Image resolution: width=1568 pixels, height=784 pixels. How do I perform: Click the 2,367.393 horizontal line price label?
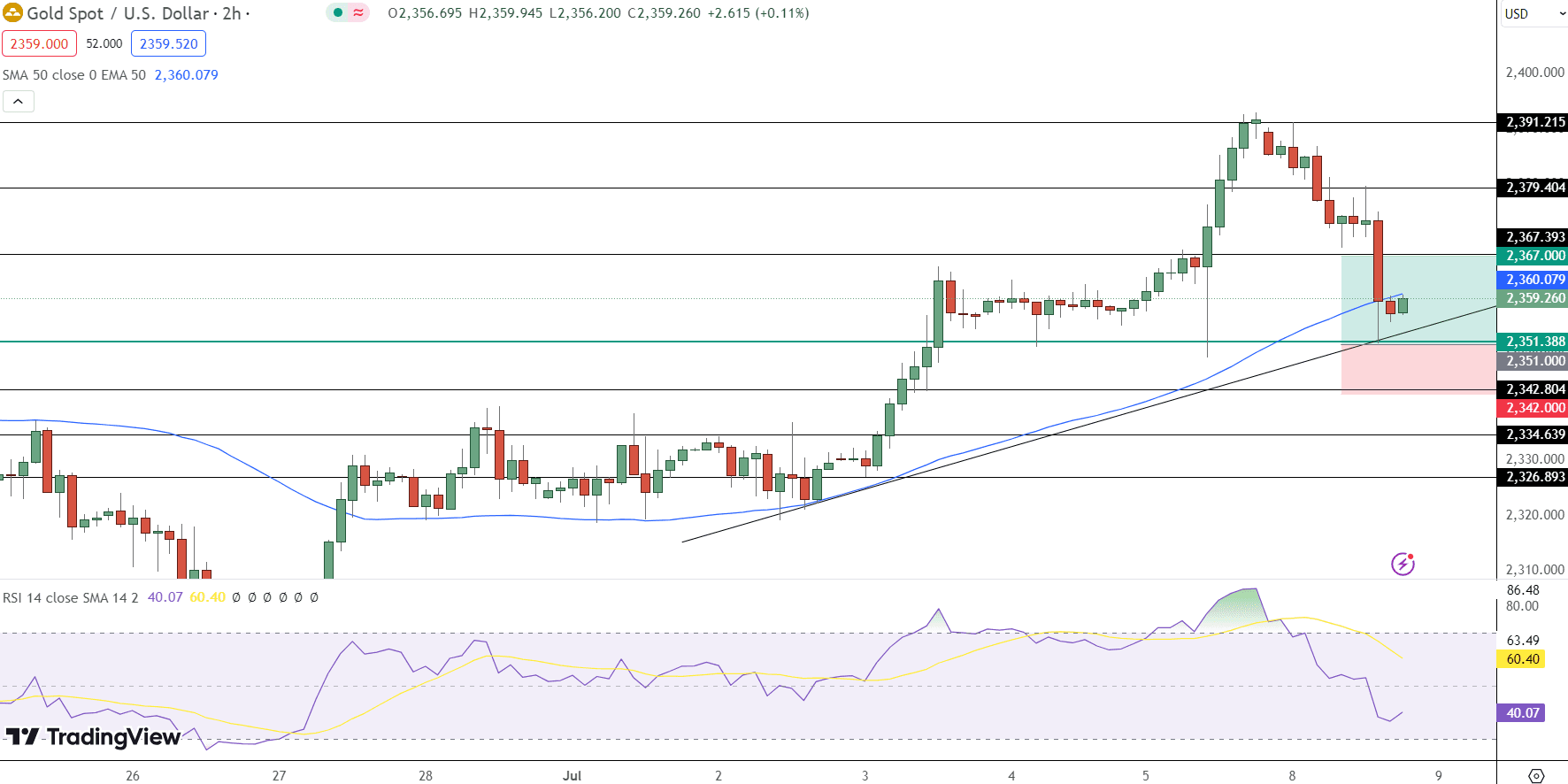(x=1533, y=237)
